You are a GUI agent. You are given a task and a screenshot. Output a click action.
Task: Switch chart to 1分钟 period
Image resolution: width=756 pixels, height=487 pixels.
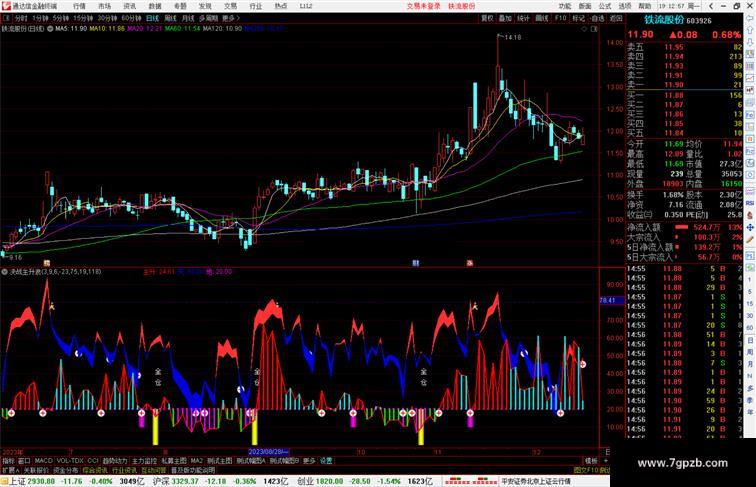(40, 18)
